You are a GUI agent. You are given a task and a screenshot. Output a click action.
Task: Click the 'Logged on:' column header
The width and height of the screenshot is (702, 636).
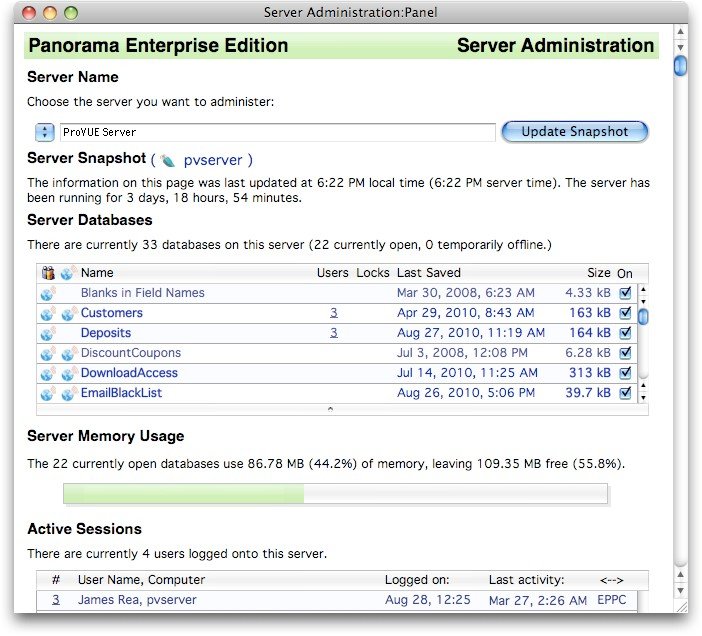[x=417, y=580]
